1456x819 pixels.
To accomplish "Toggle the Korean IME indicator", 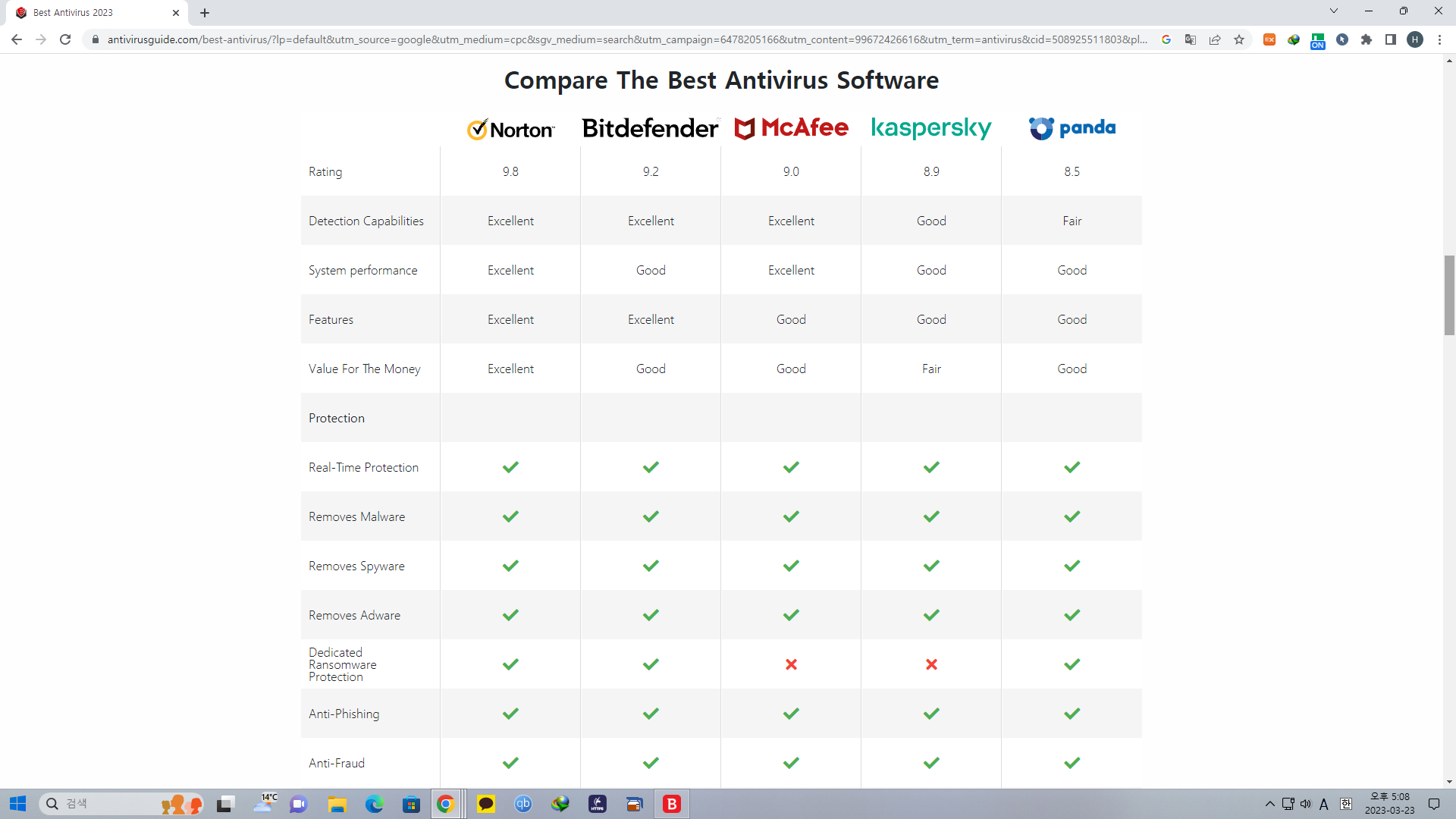I will [x=1346, y=804].
